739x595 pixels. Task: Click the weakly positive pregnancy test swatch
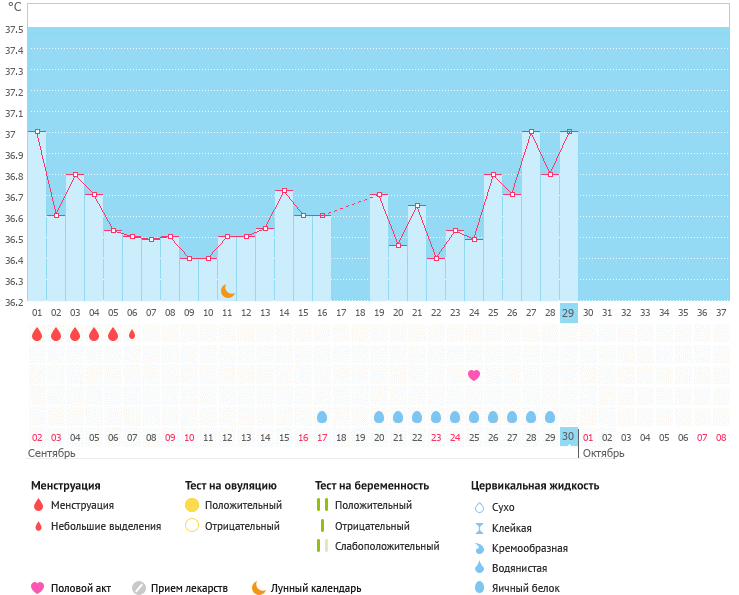[x=321, y=546]
